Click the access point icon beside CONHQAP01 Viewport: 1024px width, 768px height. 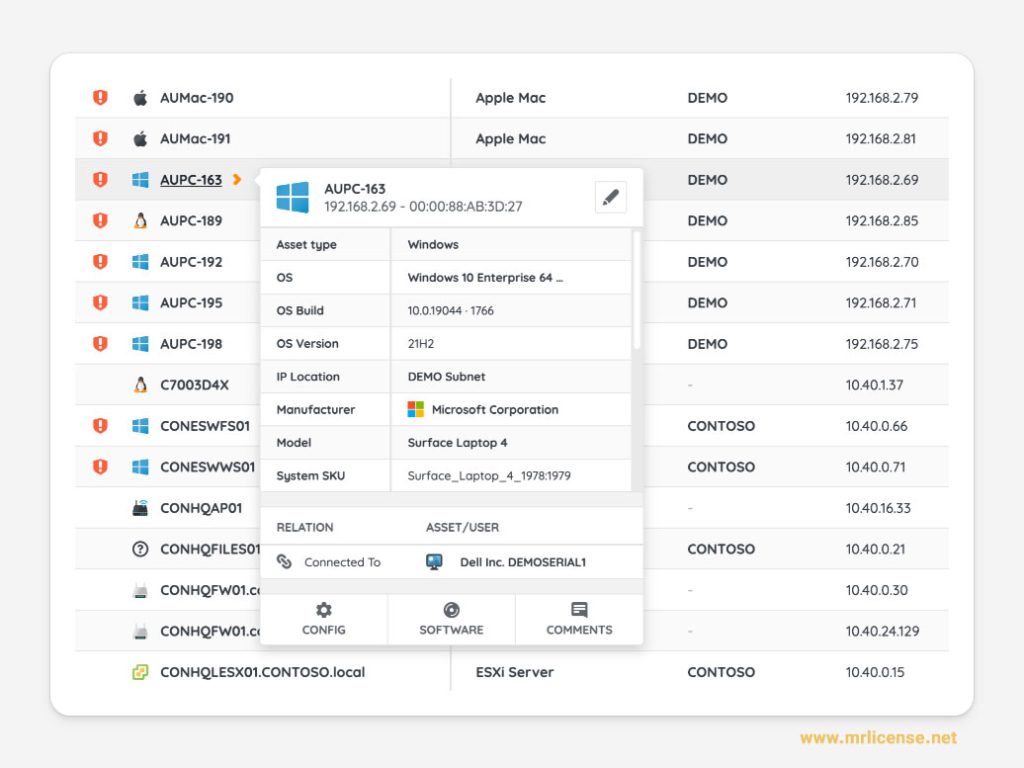click(140, 508)
